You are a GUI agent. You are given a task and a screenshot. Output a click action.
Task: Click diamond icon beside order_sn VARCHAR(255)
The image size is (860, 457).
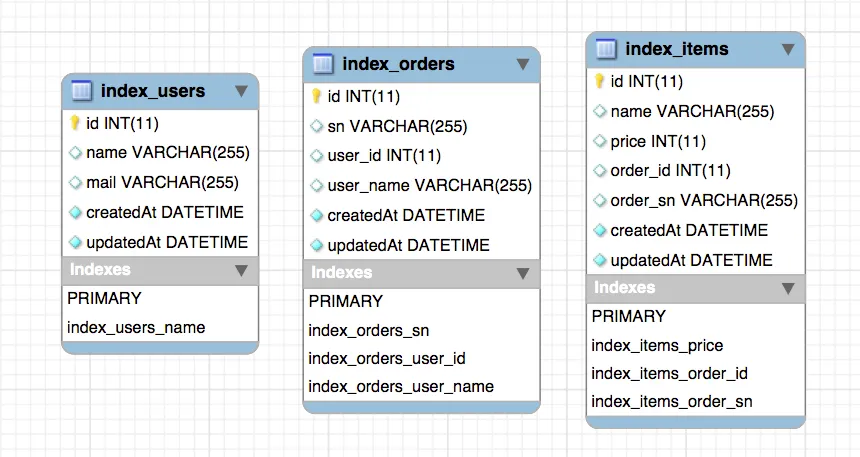(599, 200)
